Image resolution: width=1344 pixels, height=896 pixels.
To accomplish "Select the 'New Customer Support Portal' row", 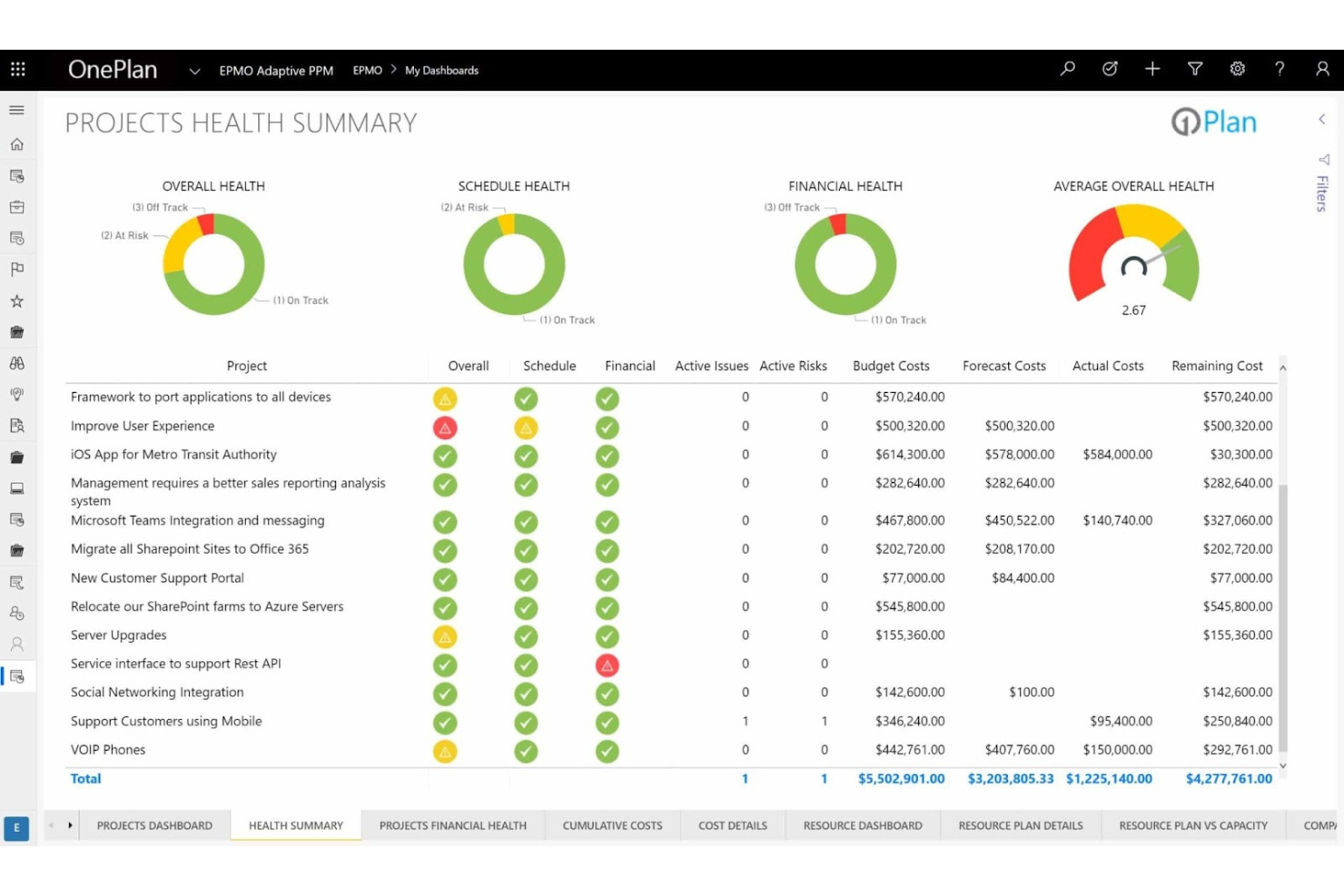I will [x=672, y=578].
